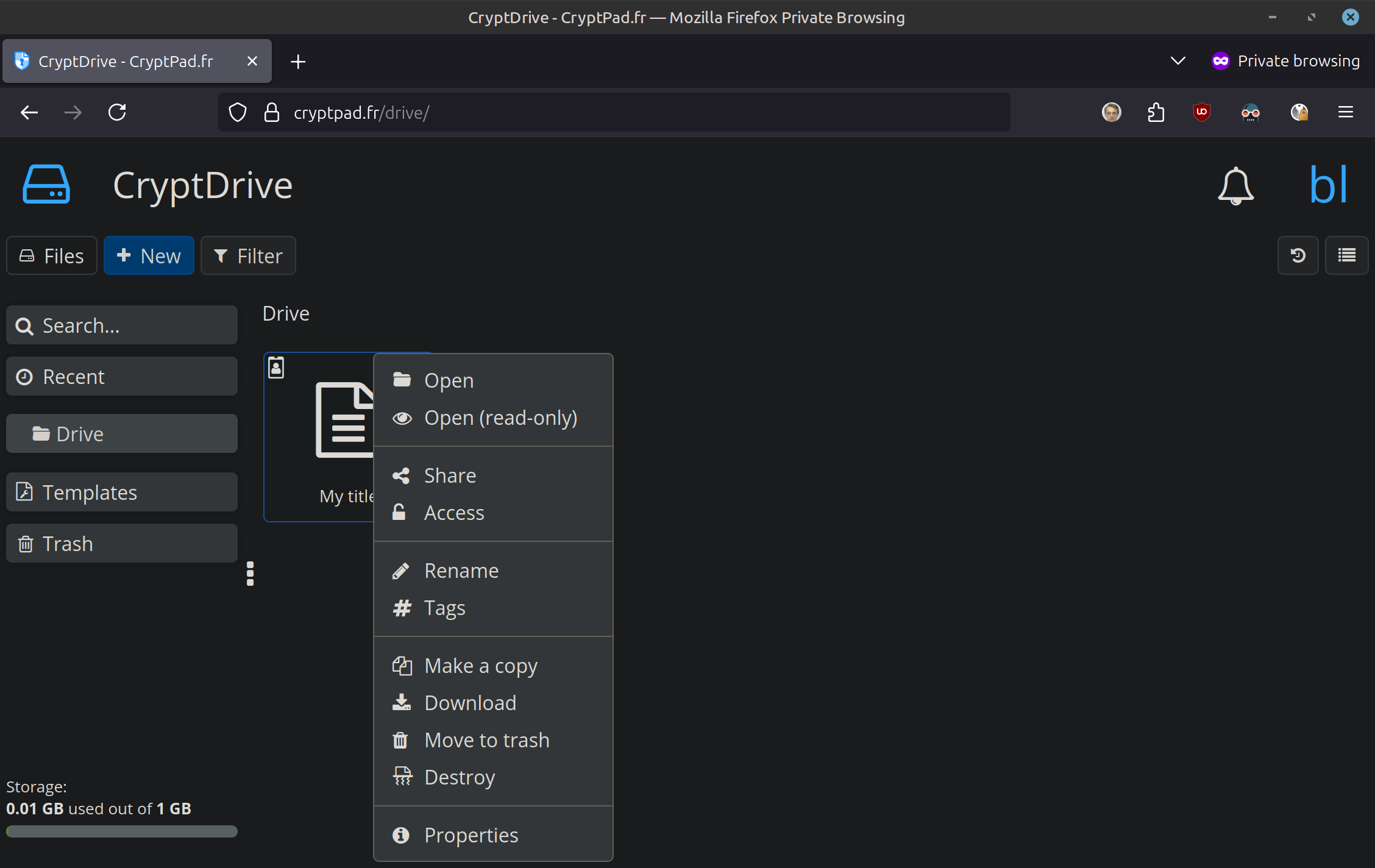This screenshot has height=868, width=1375.
Task: Focus the Search field in sidebar
Action: [x=122, y=325]
